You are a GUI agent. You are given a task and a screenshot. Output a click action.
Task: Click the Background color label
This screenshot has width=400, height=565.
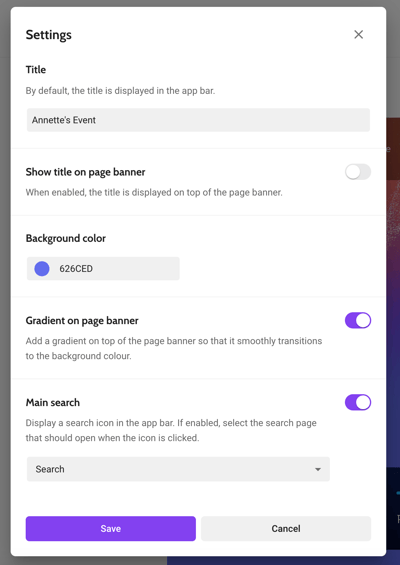66,238
